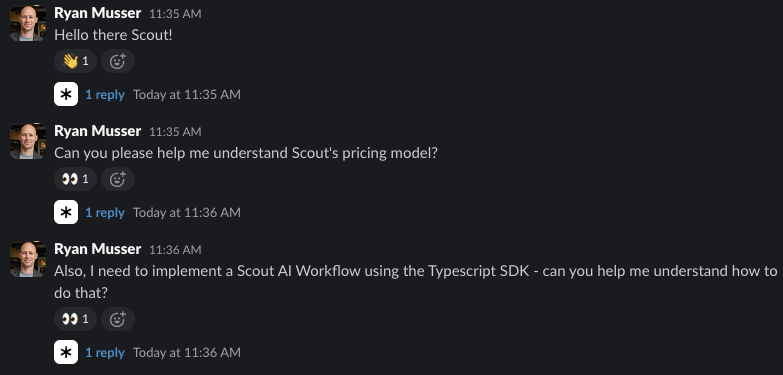Expand the '1 reply' thread under pricing model question
Image resolution: width=783 pixels, height=375 pixels.
(105, 212)
